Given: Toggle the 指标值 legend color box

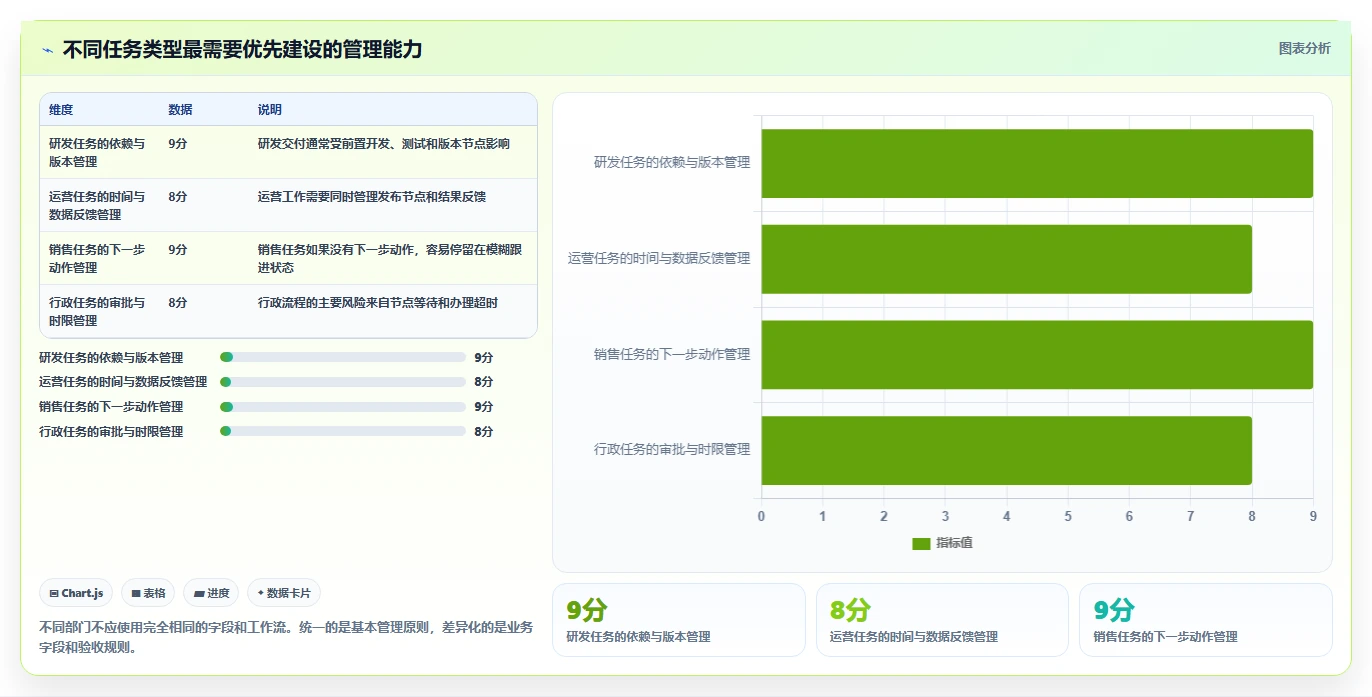Looking at the screenshot, I should [921, 543].
